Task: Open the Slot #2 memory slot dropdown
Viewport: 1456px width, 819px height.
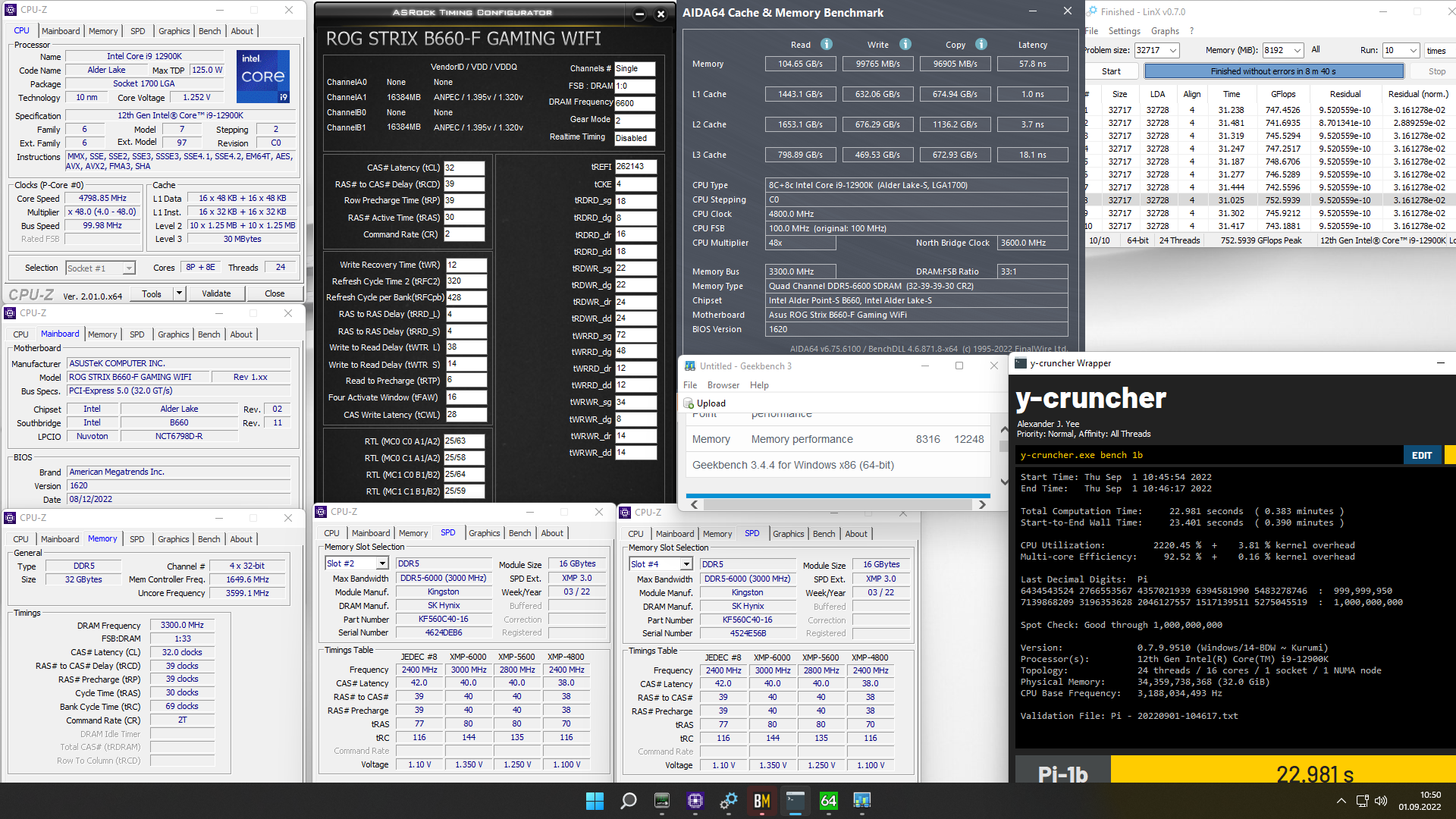Action: 382,563
